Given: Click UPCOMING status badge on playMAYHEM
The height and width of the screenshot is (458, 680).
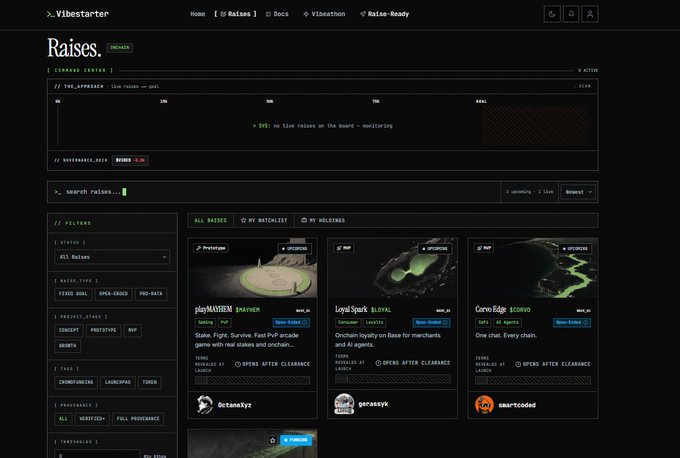Looking at the screenshot, I should [294, 249].
